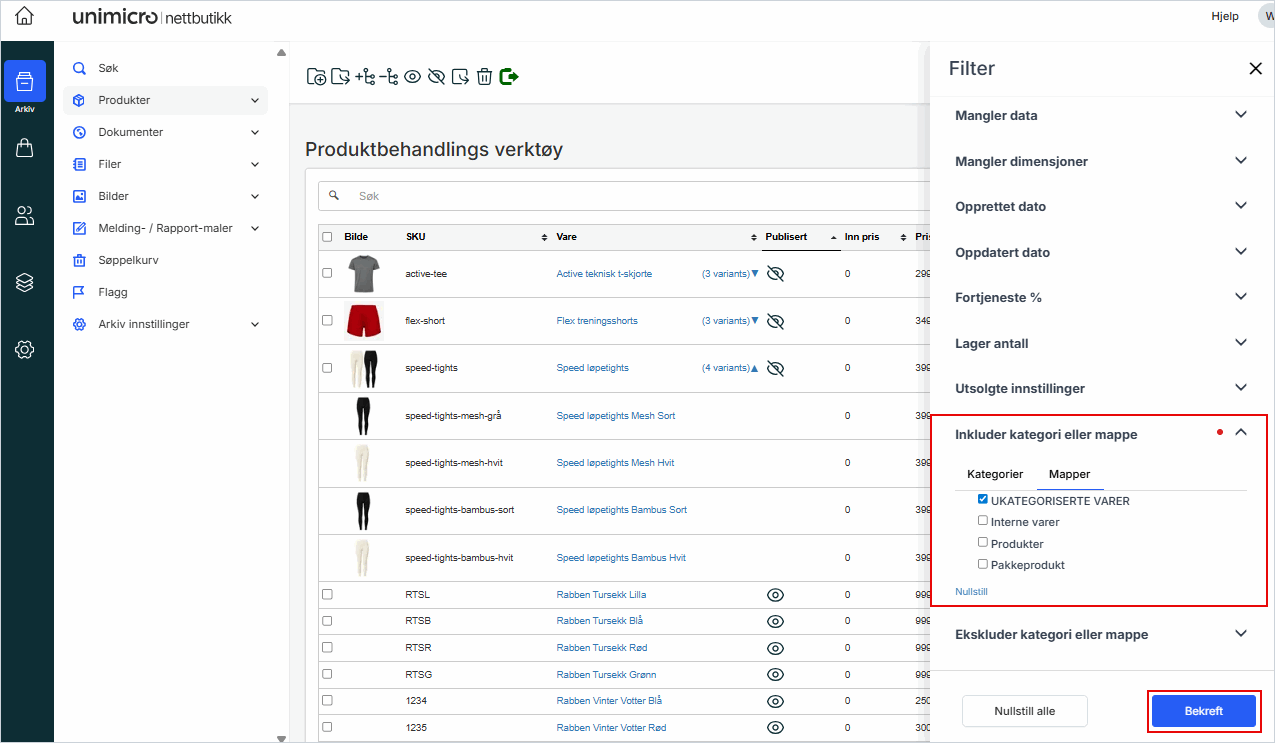This screenshot has width=1275, height=743.
Task: Click the remove category tree icon
Action: 388,77
